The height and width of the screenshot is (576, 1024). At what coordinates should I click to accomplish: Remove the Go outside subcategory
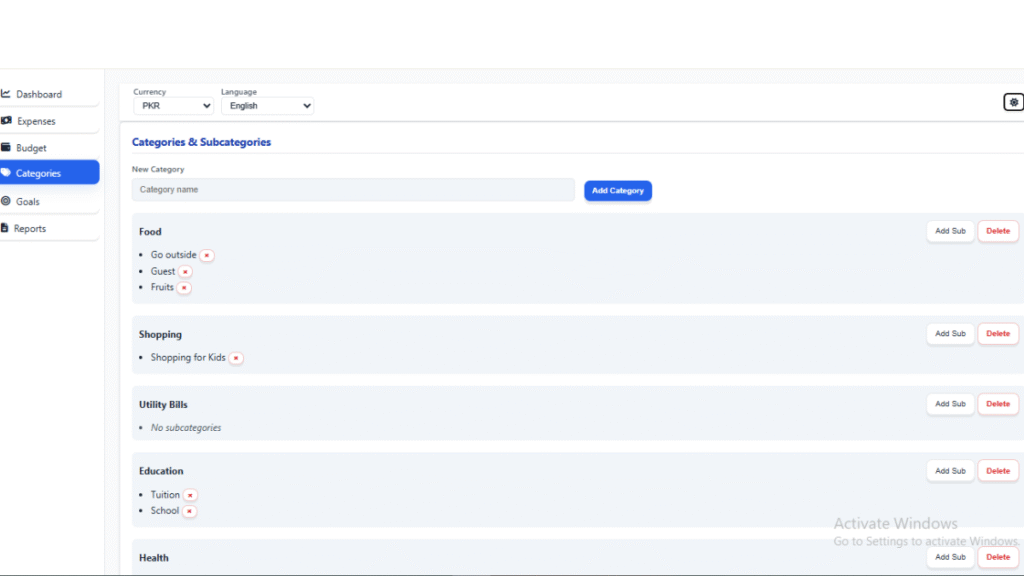pyautogui.click(x=206, y=255)
